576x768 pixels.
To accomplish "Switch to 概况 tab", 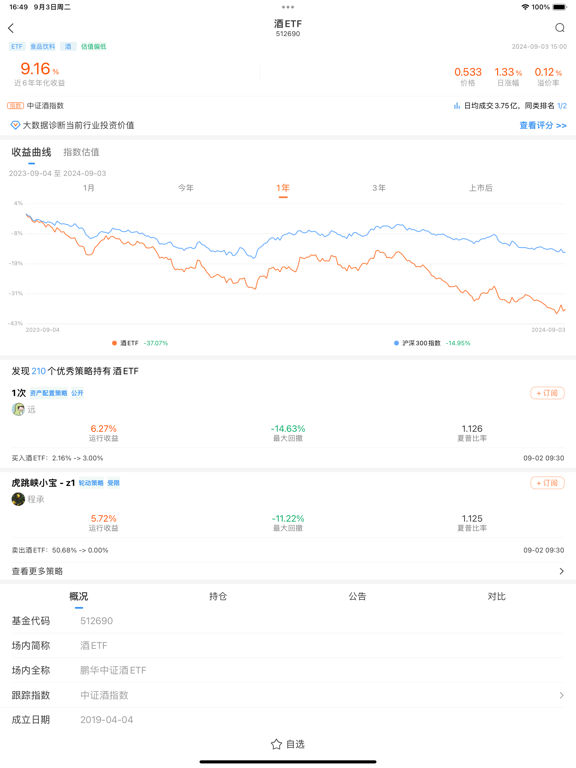I will point(79,597).
